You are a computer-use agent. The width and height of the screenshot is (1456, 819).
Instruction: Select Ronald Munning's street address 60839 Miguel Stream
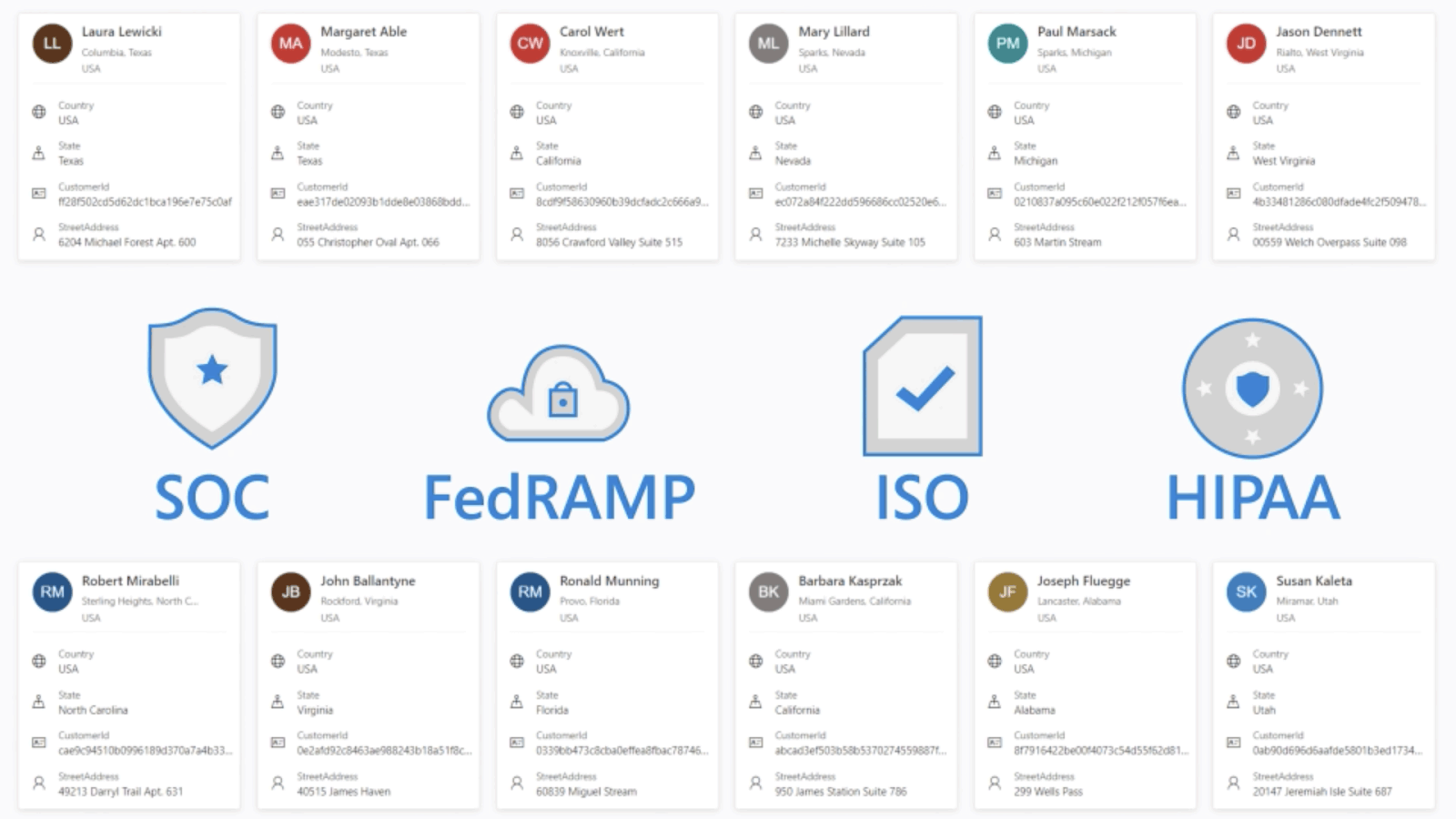click(x=586, y=792)
